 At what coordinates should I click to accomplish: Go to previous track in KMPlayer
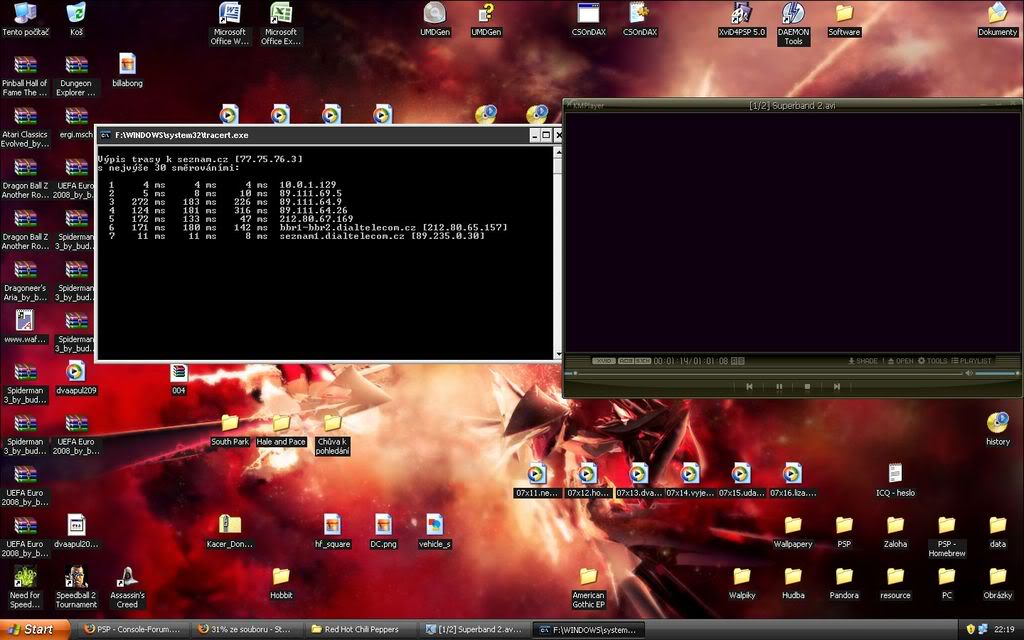[x=749, y=386]
